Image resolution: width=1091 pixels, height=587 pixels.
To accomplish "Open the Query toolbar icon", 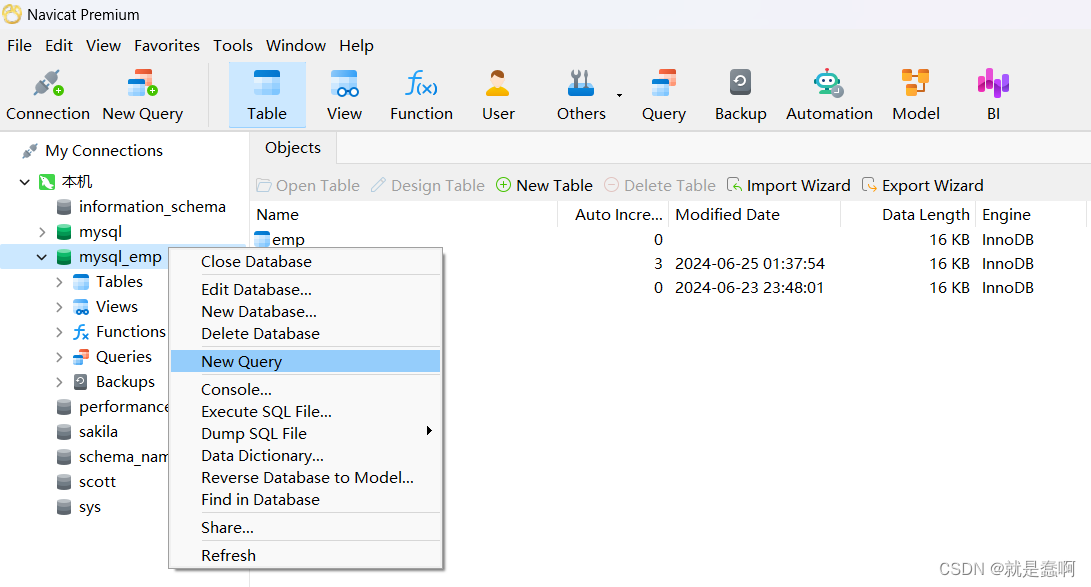I will [x=664, y=83].
